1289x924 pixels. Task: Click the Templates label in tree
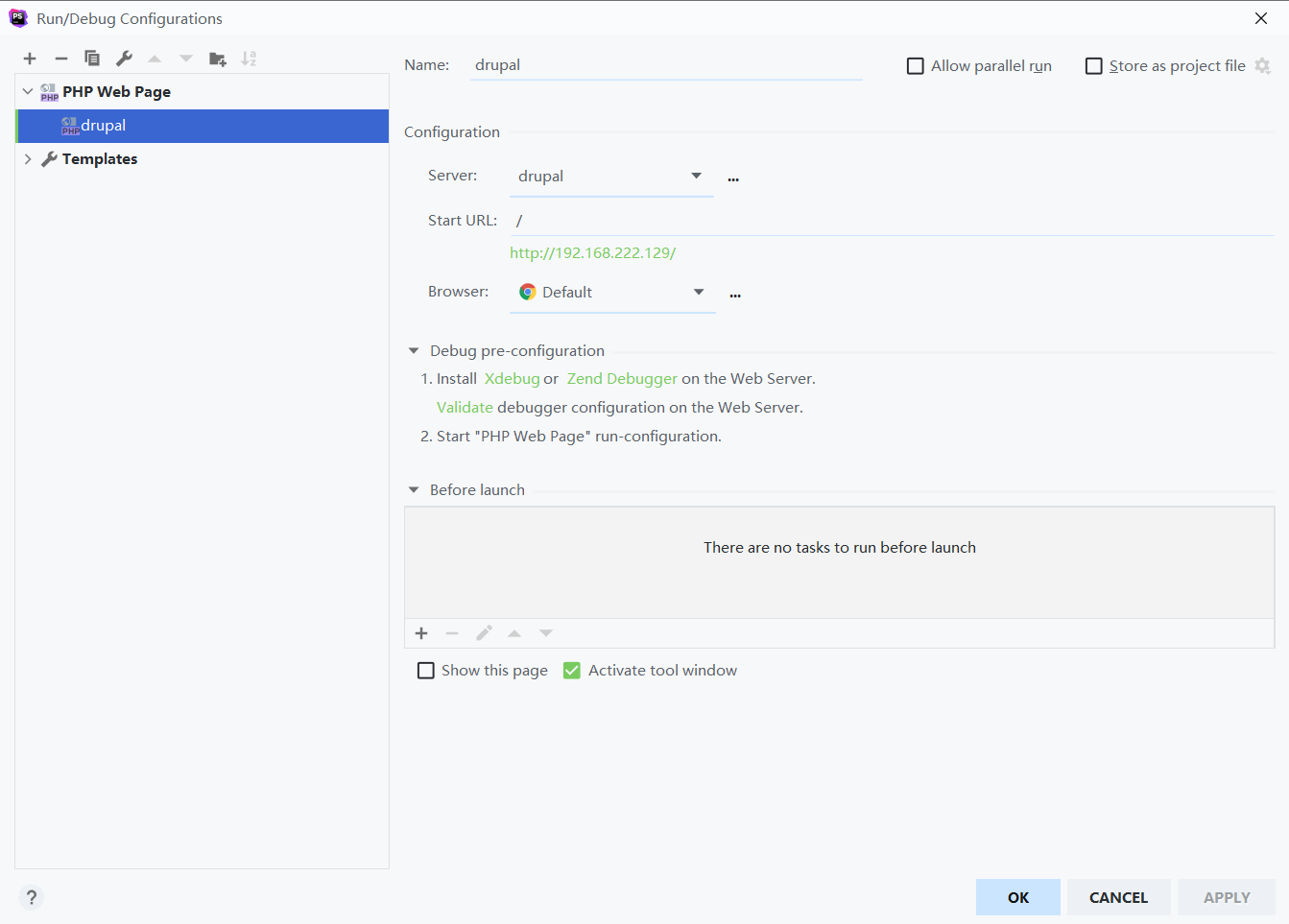[100, 159]
